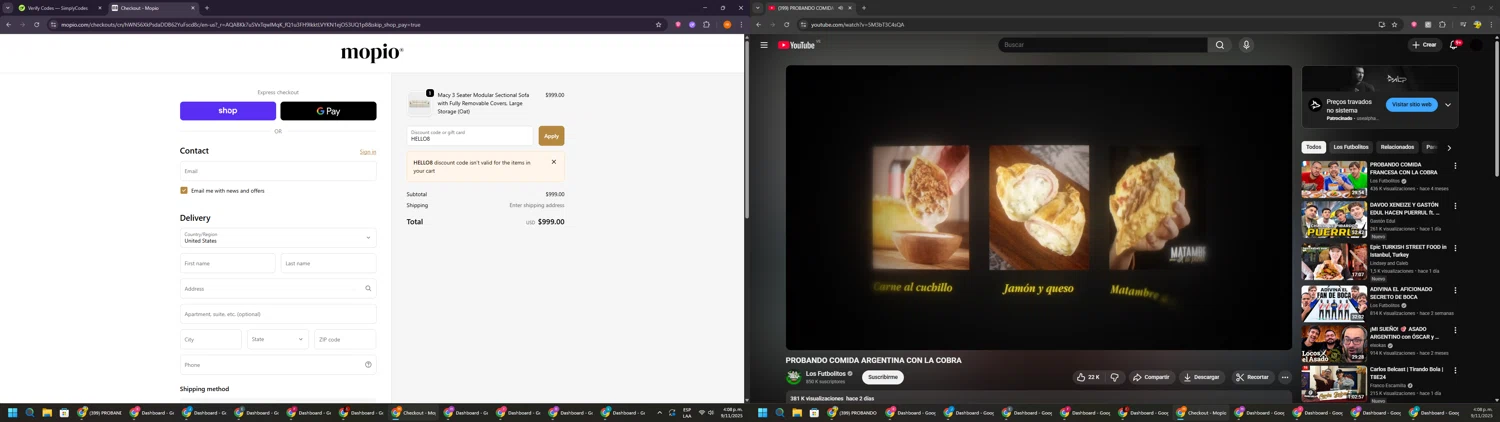Open File Explorer from left taskbar
This screenshot has height=422, width=1500.
[47, 412]
